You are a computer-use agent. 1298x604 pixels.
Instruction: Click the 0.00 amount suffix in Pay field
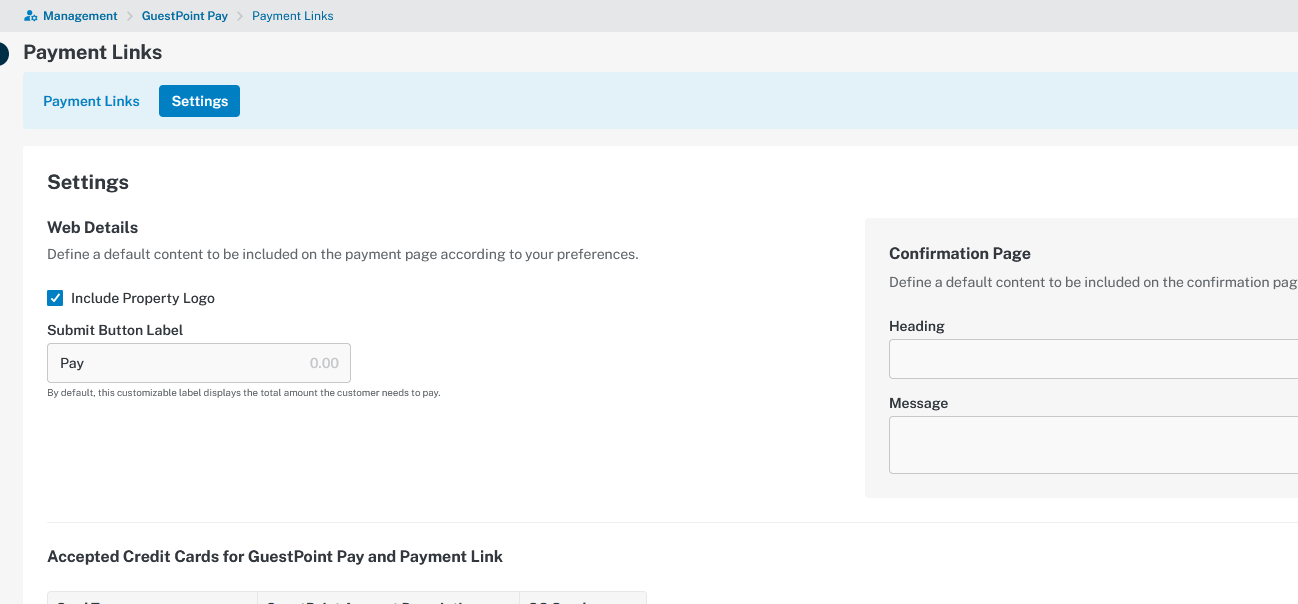[x=324, y=363]
